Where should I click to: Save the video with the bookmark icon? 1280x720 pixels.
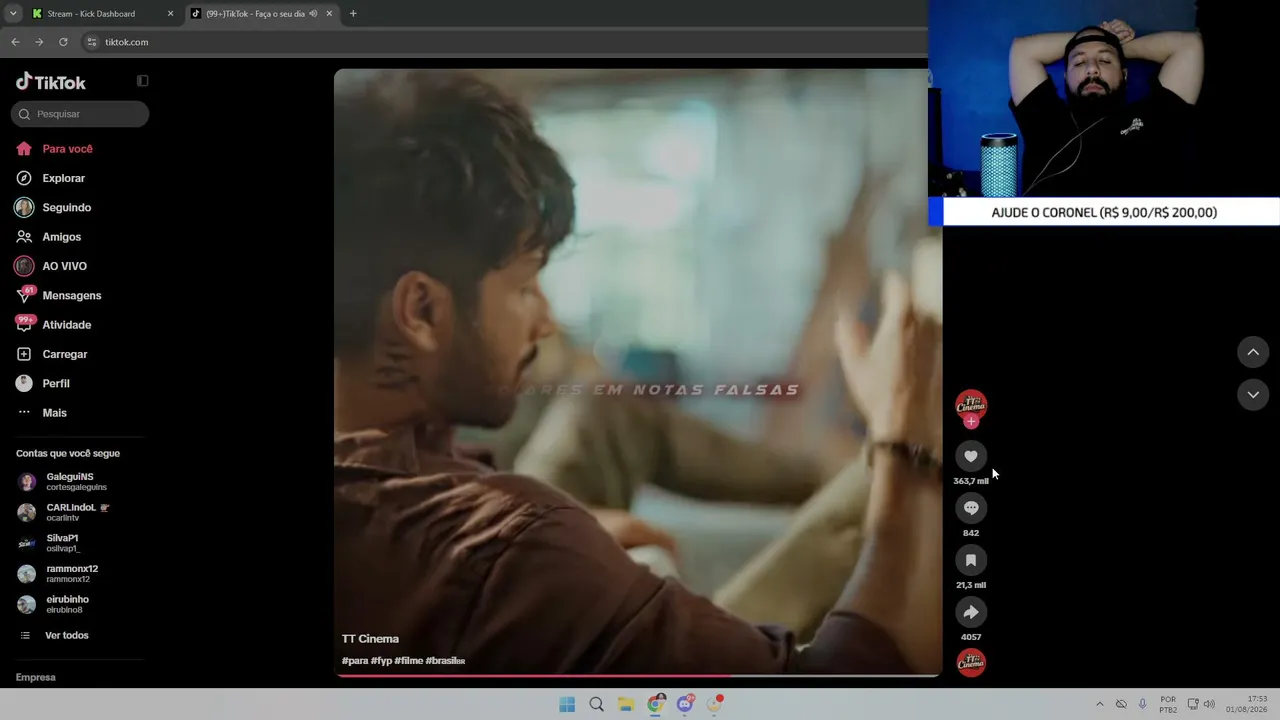[x=971, y=560]
